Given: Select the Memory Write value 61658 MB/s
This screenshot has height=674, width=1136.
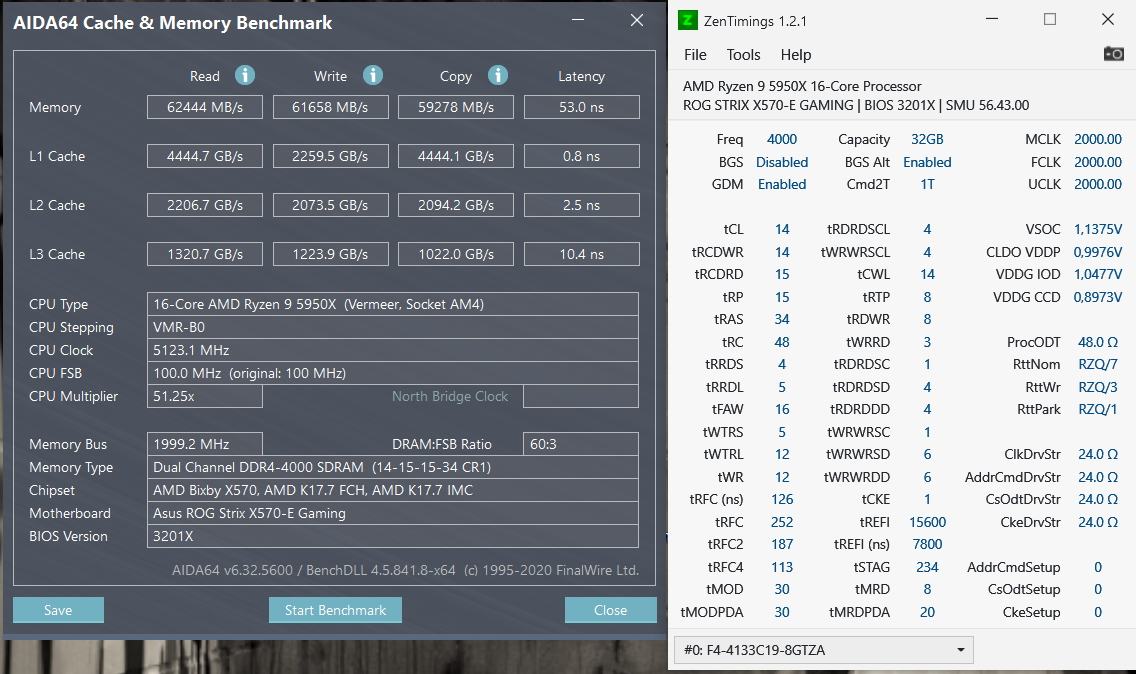Looking at the screenshot, I should click(330, 107).
